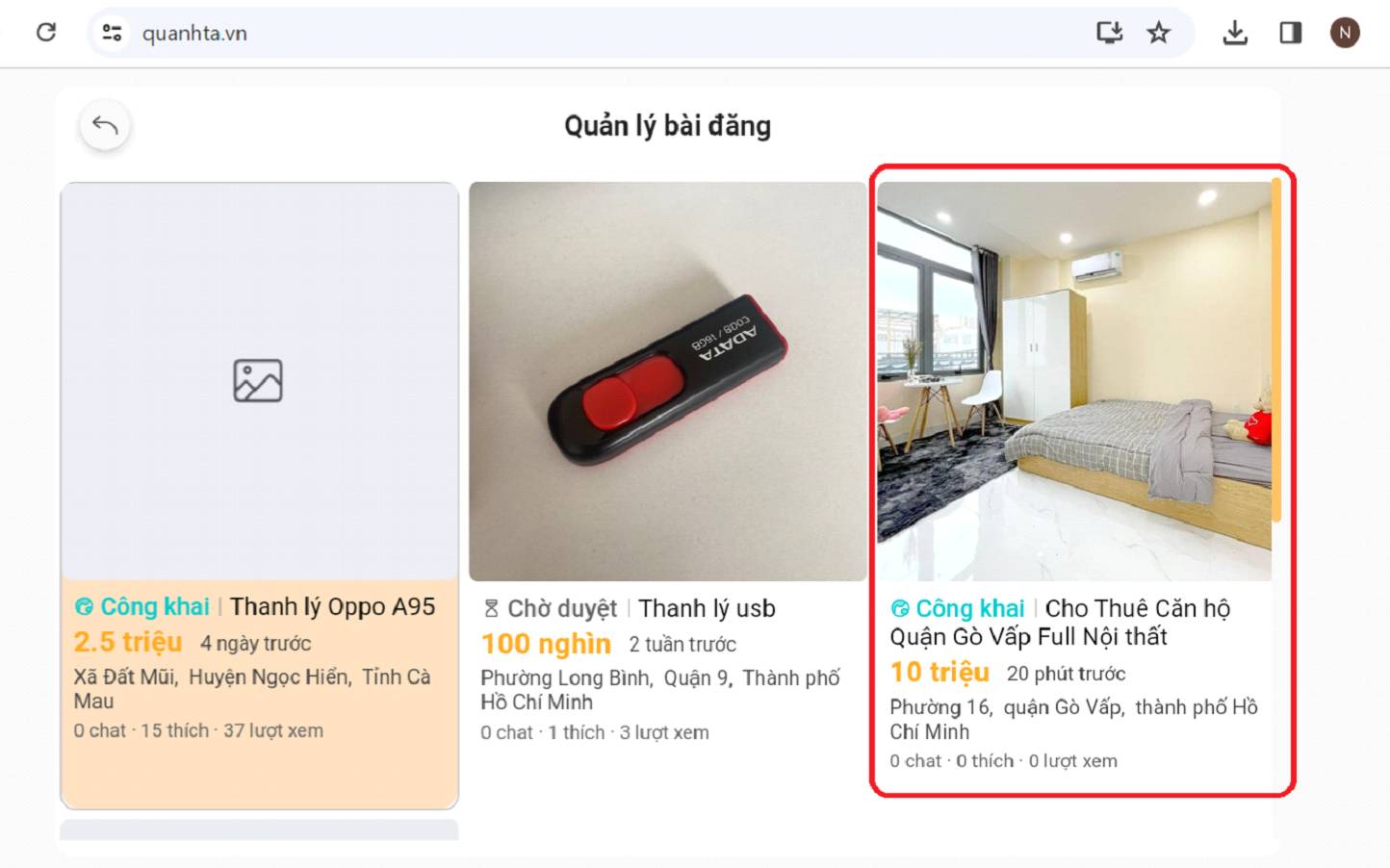The image size is (1390, 868).
Task: Open Cho Thuê Căn hộ Quận Gò Vấp listing
Action: pyautogui.click(x=1060, y=623)
